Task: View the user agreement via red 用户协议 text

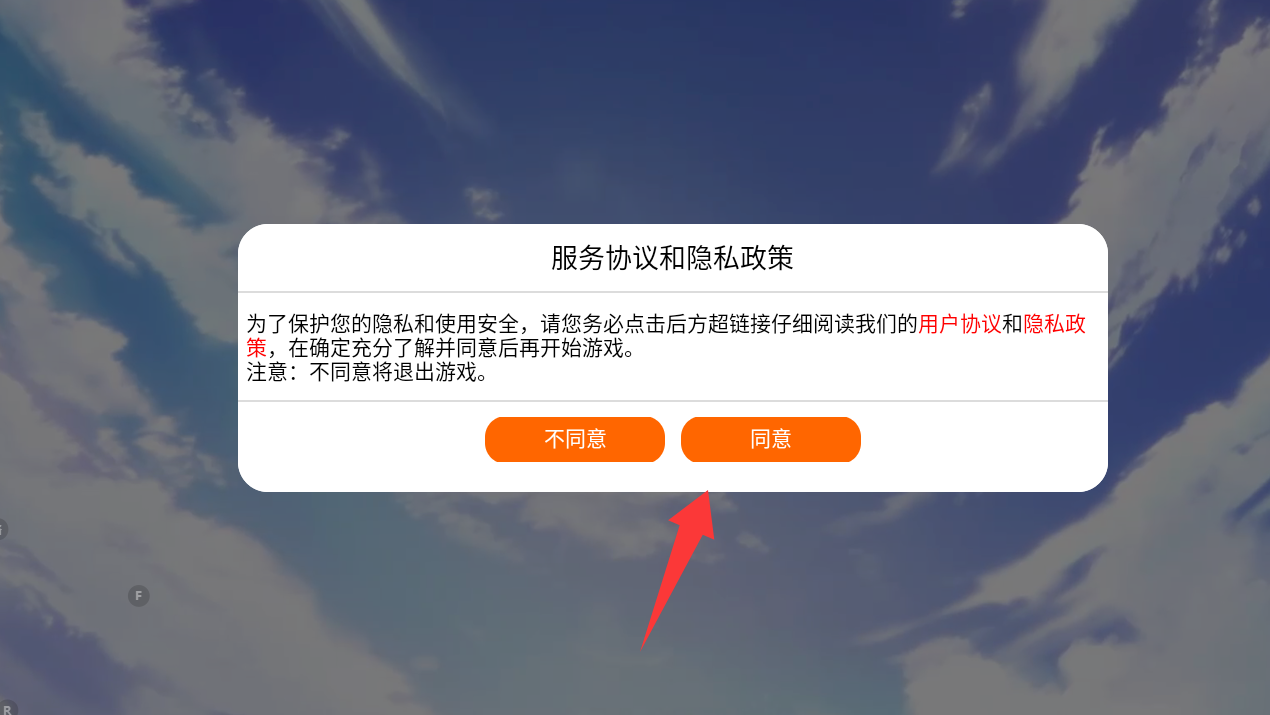Action: point(960,324)
